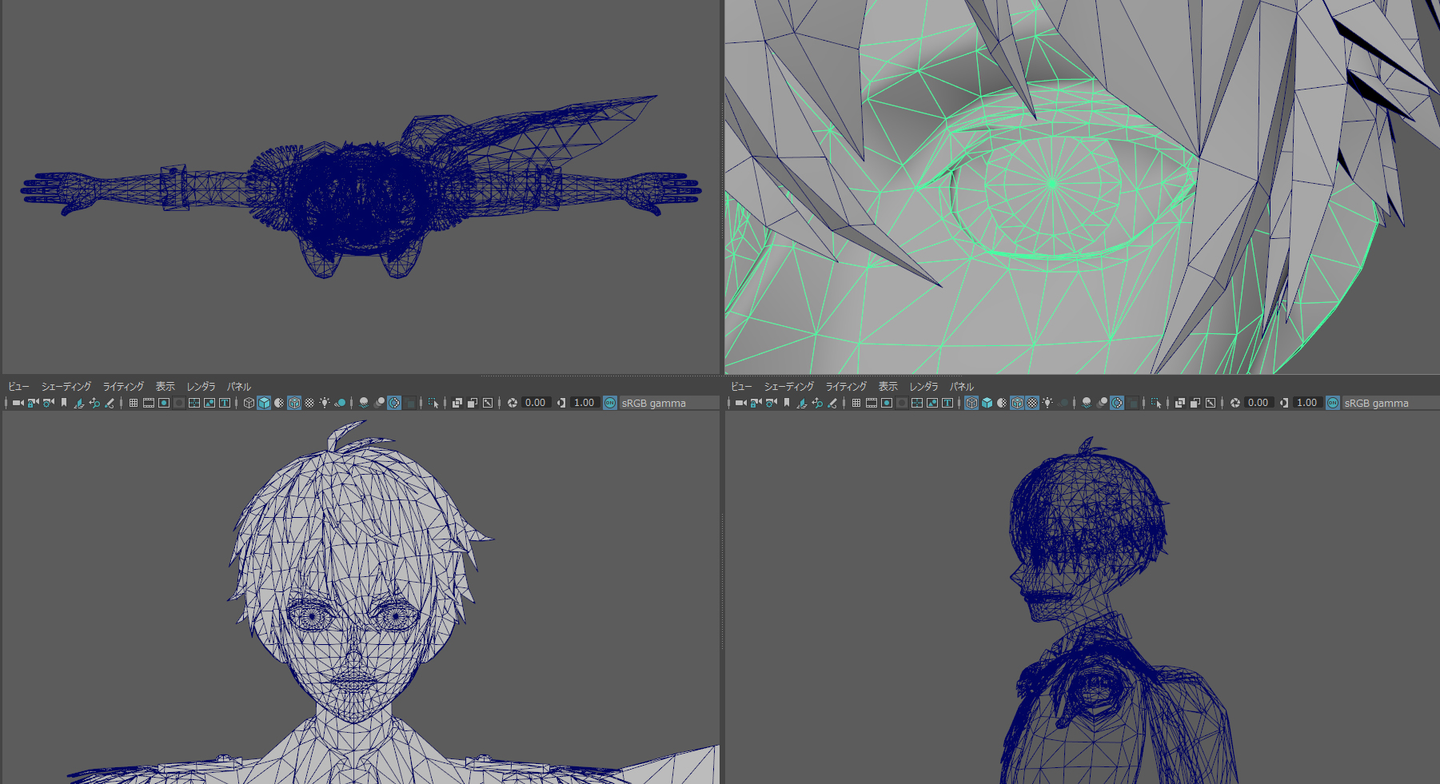The height and width of the screenshot is (784, 1440).
Task: Switch front-view panel to Wireframe shading
Action: coord(249,403)
